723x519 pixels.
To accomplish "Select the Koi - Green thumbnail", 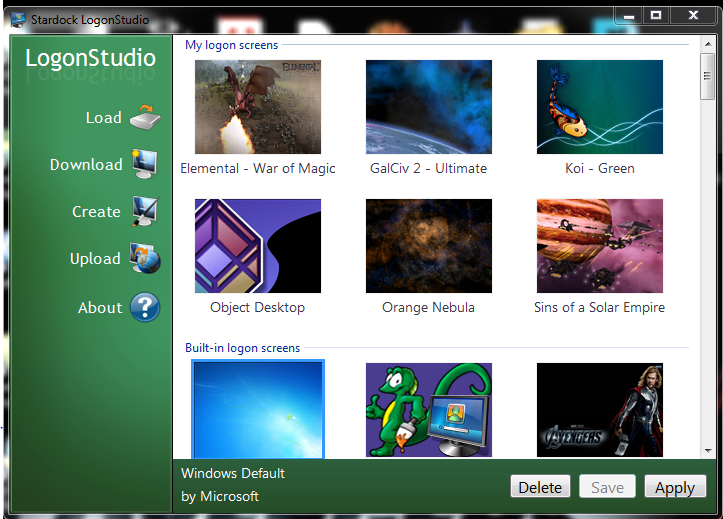I will point(600,107).
